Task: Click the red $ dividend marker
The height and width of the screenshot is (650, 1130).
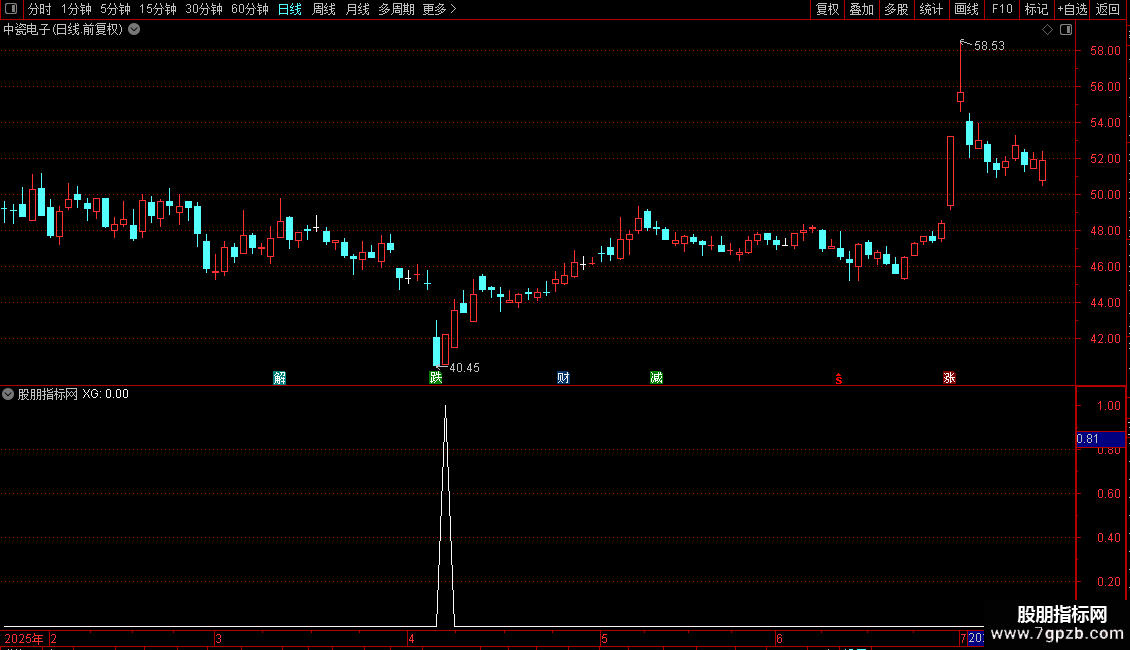Action: (839, 379)
